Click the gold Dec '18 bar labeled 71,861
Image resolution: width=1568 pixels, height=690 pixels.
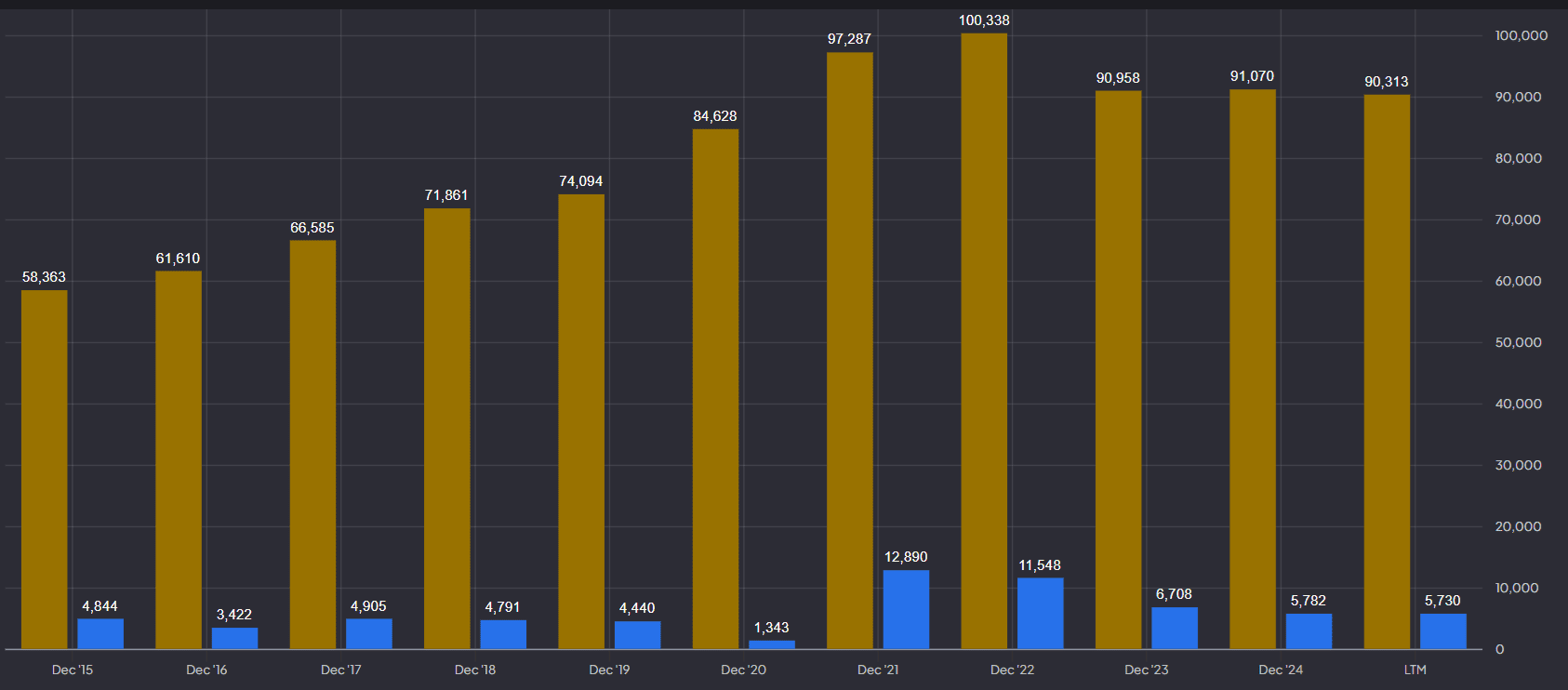pyautogui.click(x=447, y=428)
